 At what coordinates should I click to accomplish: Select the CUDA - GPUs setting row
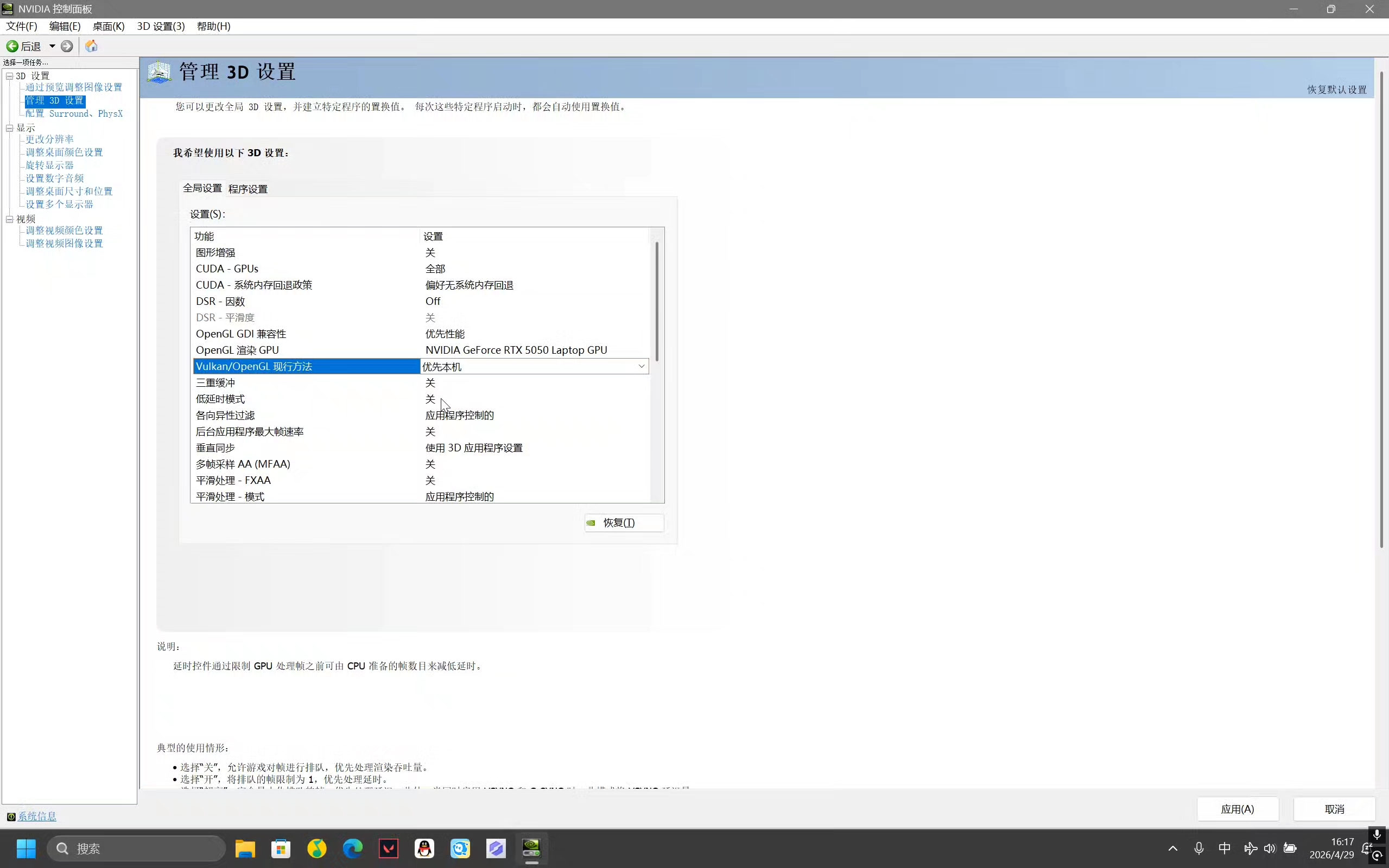coord(421,269)
